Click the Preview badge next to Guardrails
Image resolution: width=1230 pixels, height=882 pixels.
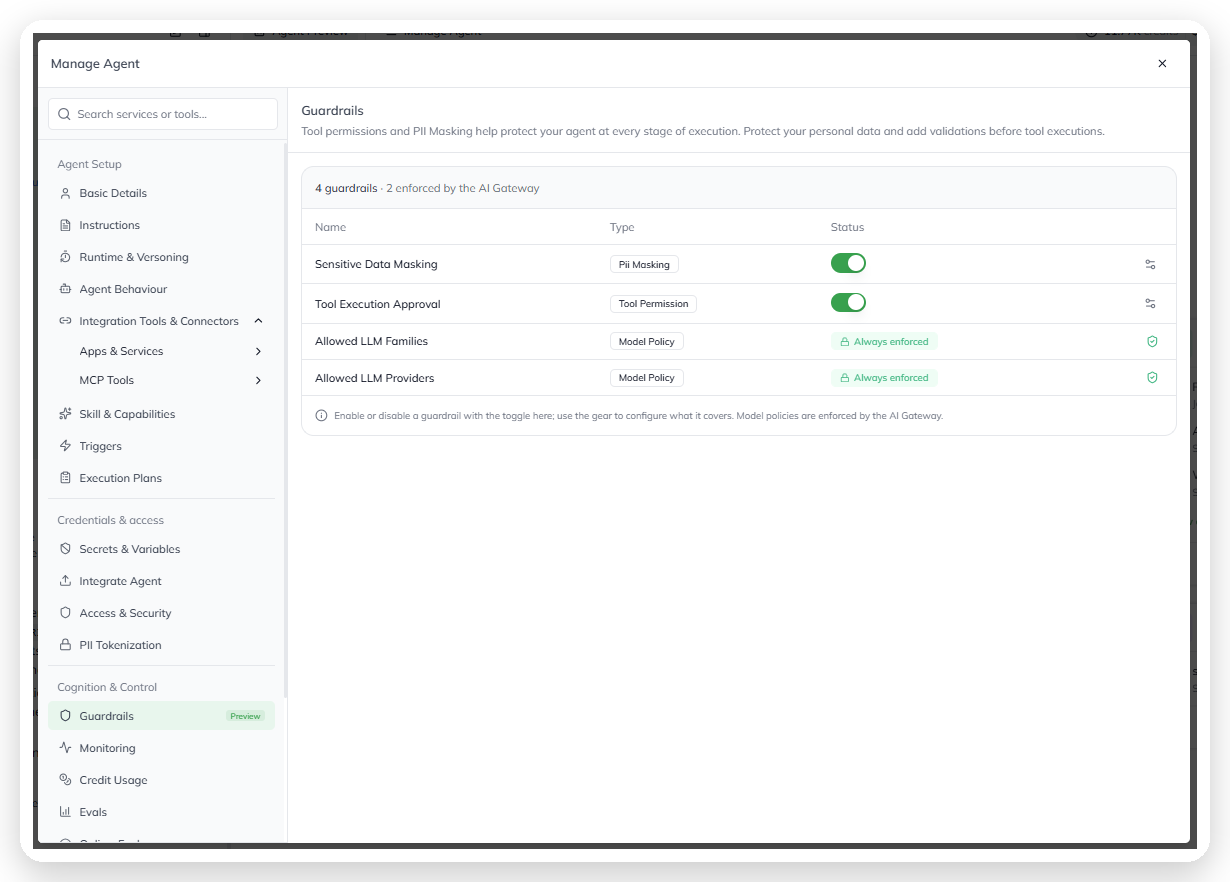(245, 716)
